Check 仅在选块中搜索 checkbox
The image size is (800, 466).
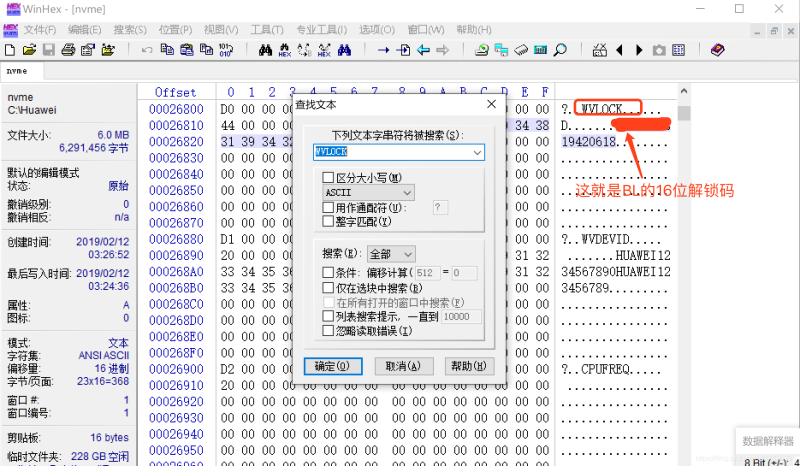(328, 287)
